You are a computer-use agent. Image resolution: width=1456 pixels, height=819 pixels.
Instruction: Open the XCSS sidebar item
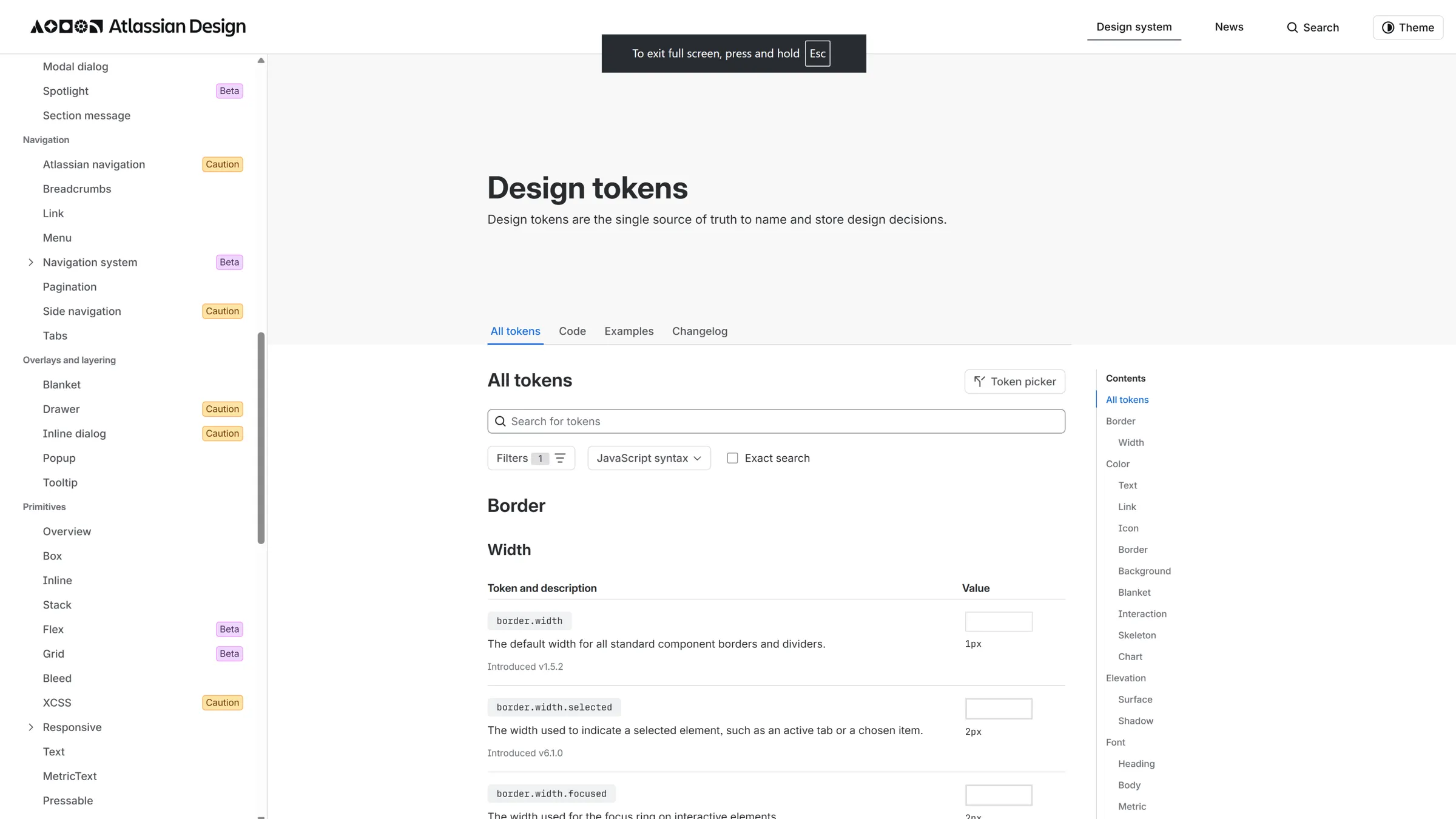click(57, 703)
